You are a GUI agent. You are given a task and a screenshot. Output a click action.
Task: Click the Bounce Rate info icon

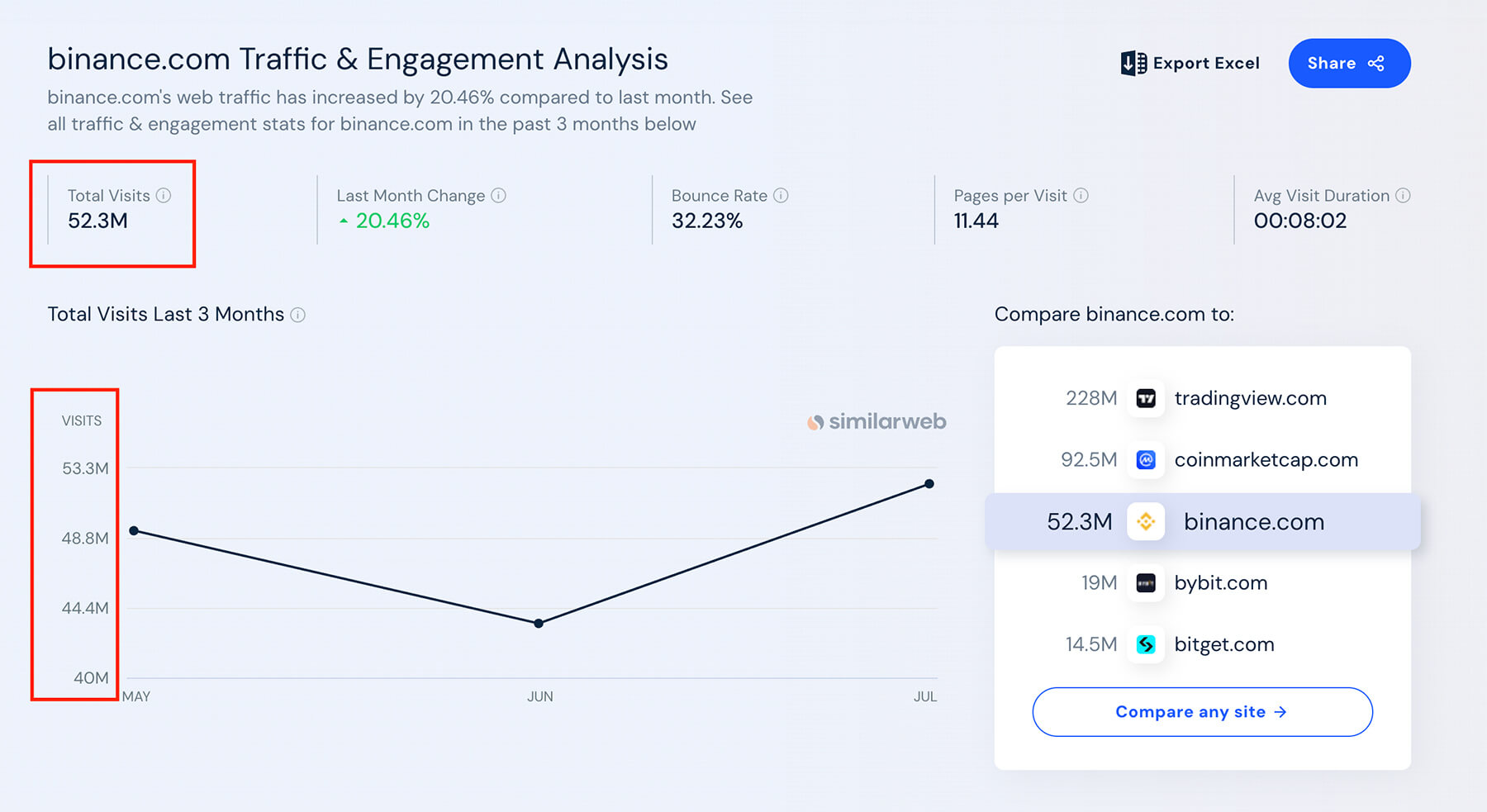(x=781, y=196)
